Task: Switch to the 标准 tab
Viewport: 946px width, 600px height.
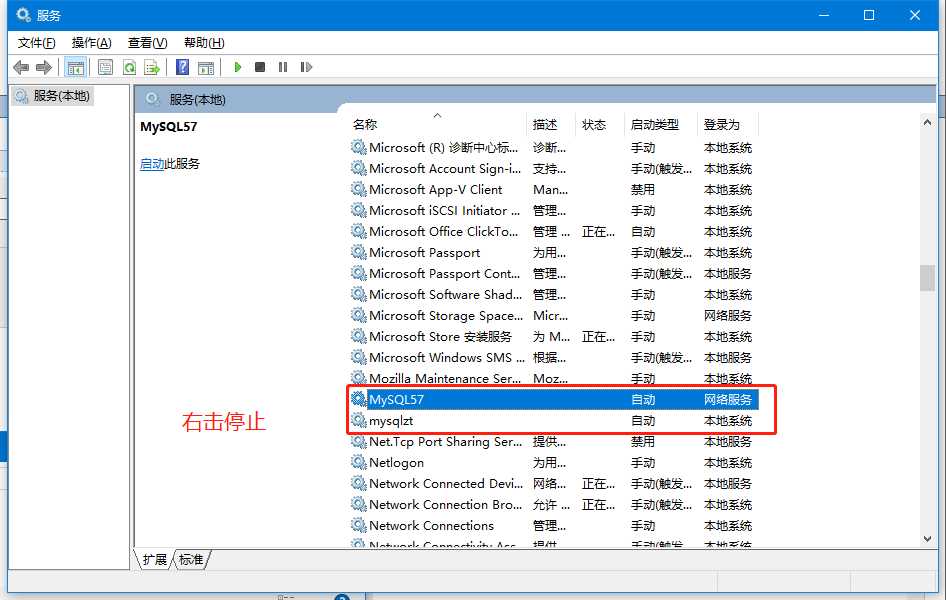Action: [191, 560]
